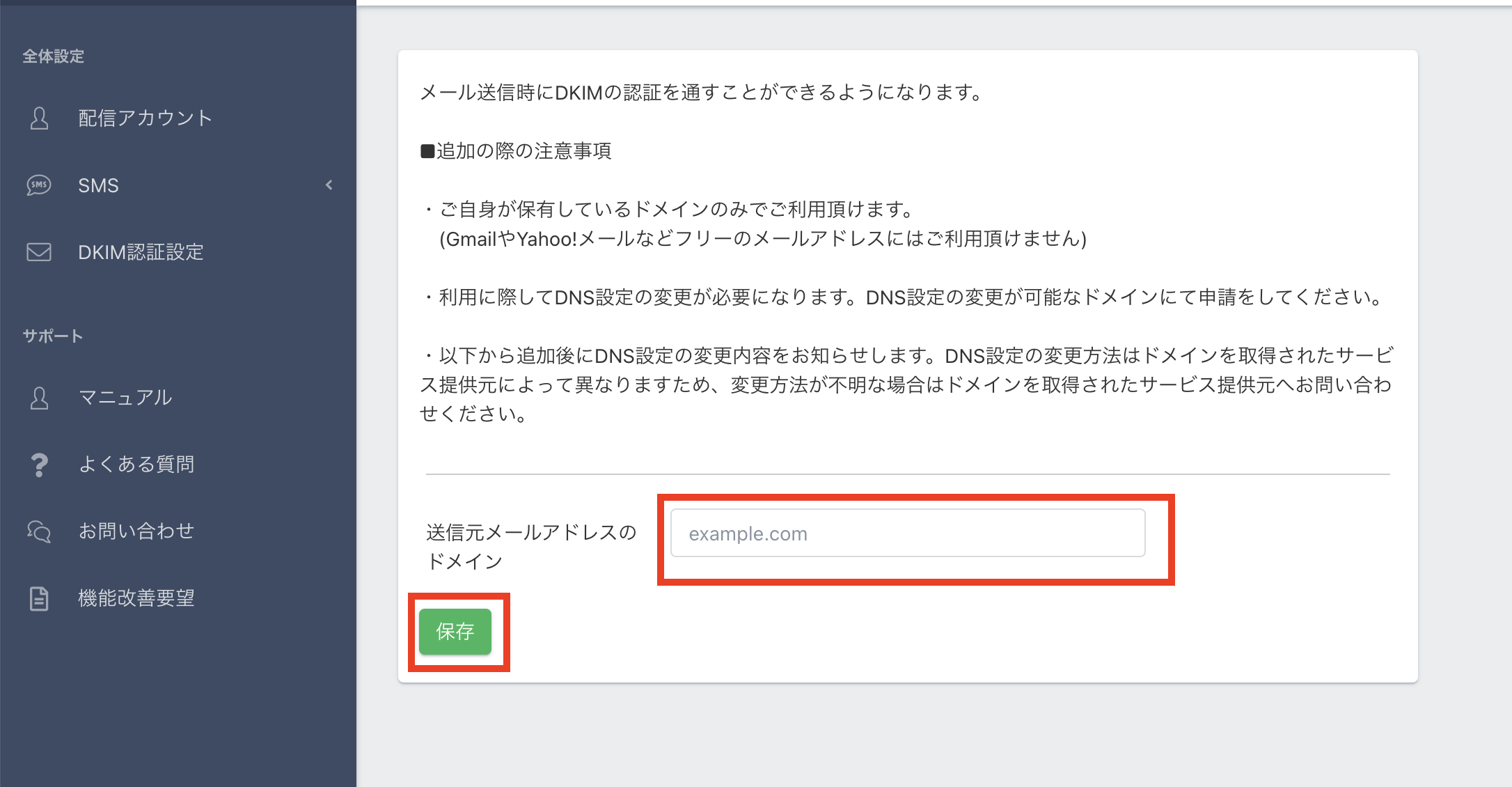Viewport: 1512px width, 787px height.
Task: Click the document icon beside 機能改善要望
Action: [x=39, y=598]
